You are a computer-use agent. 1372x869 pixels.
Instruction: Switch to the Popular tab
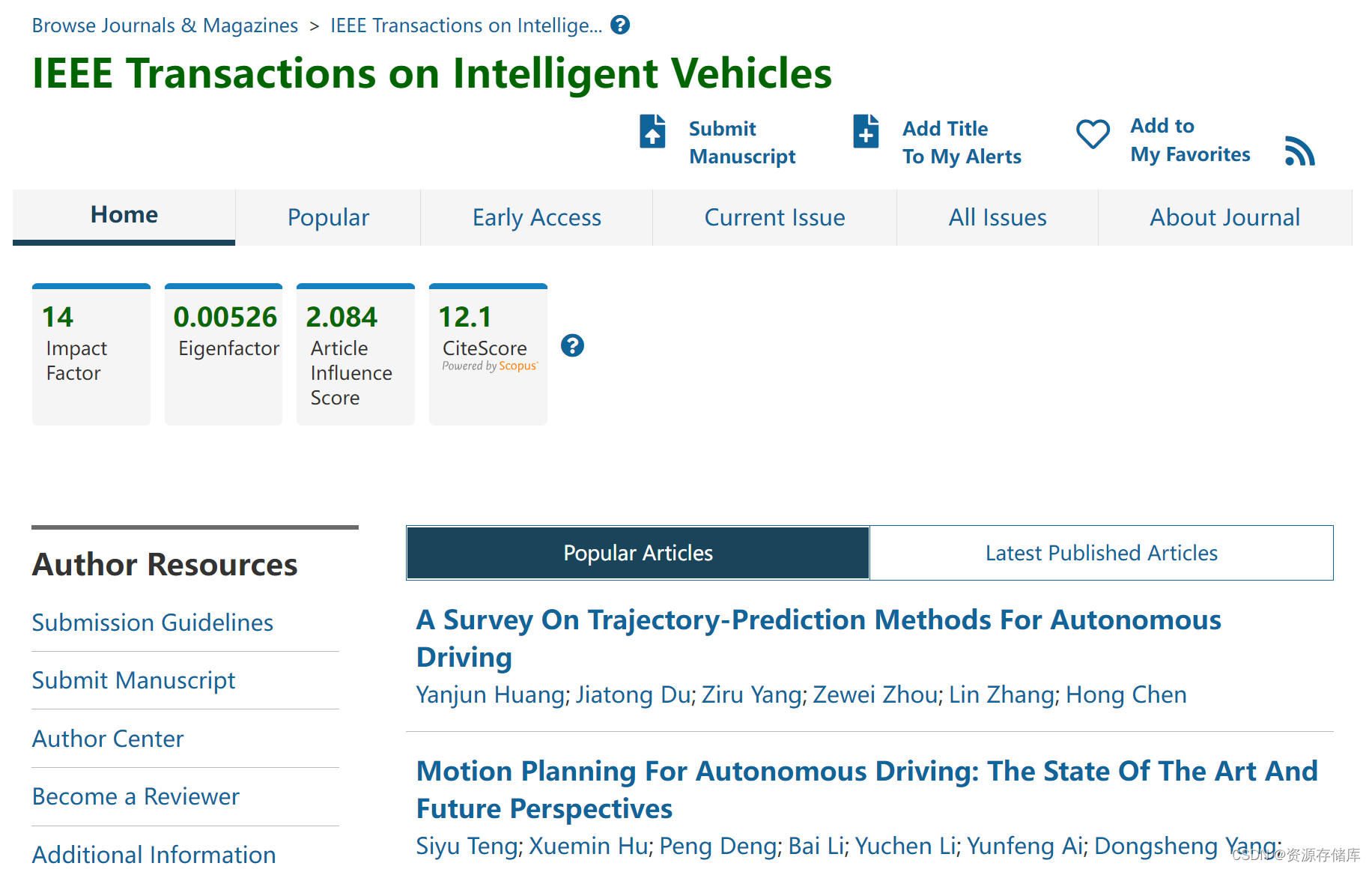328,217
